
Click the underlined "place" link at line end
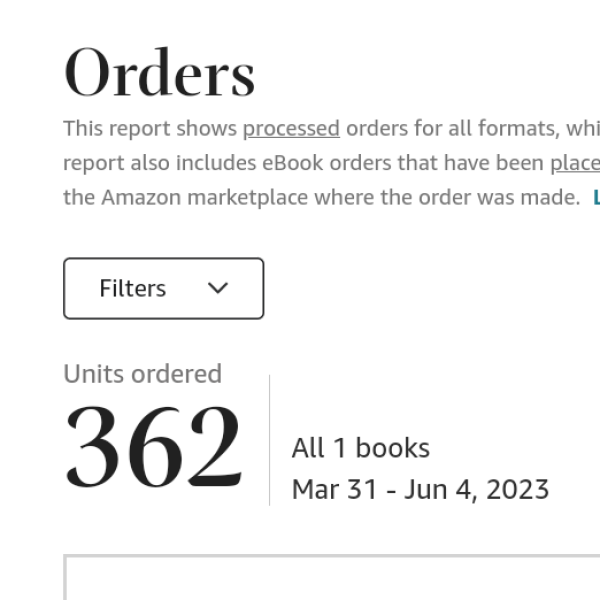[575, 163]
